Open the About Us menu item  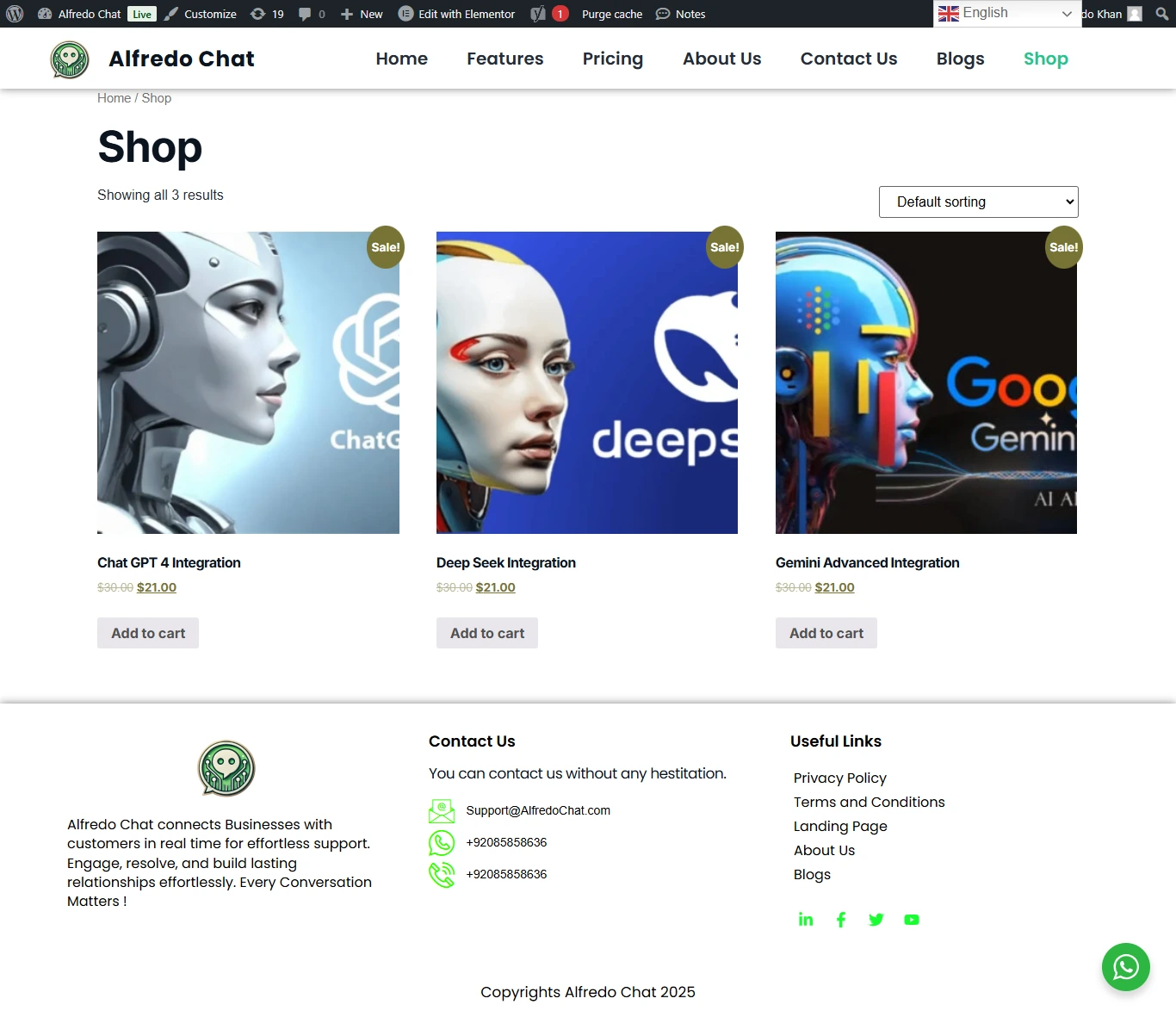click(722, 59)
